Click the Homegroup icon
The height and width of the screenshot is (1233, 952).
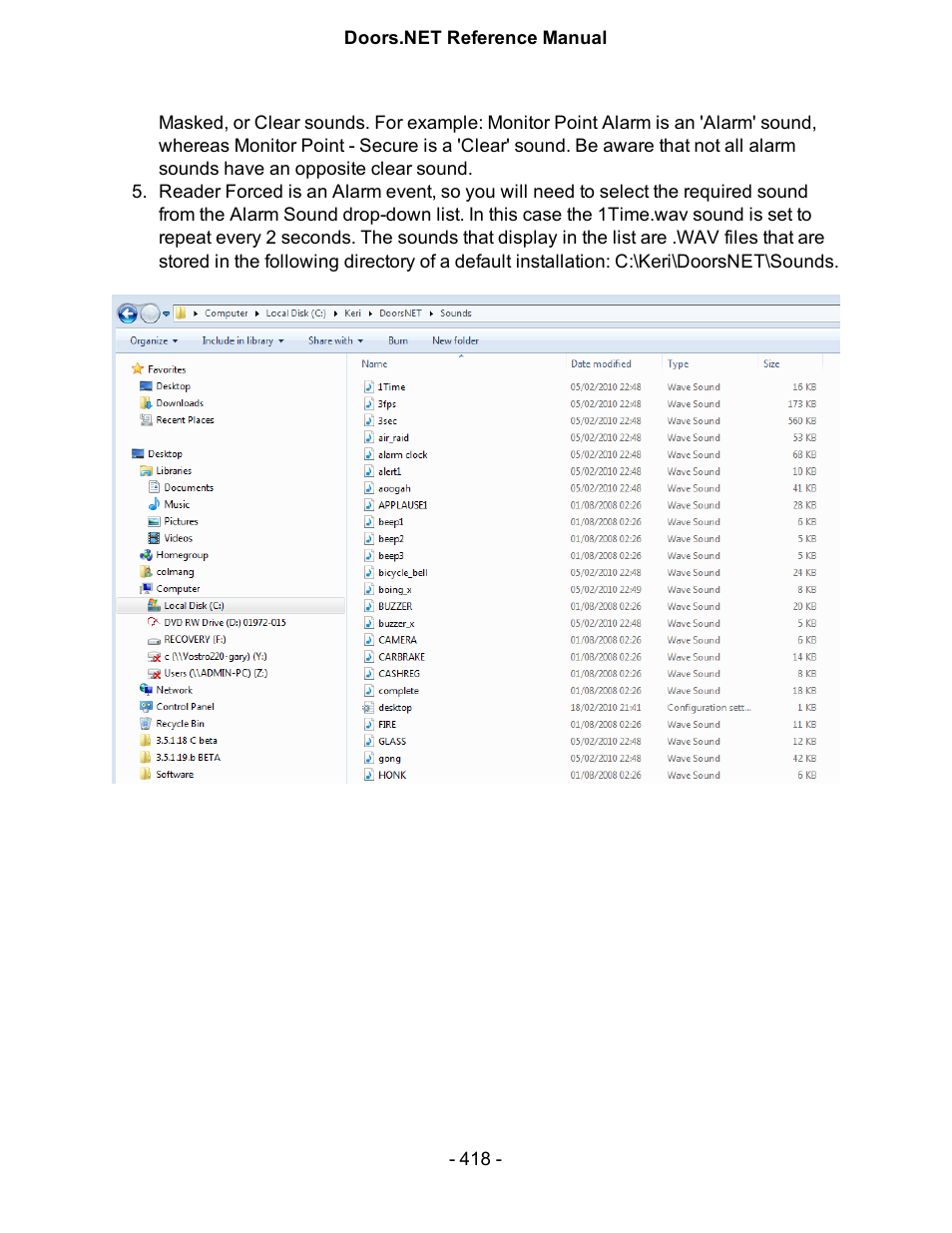[146, 555]
